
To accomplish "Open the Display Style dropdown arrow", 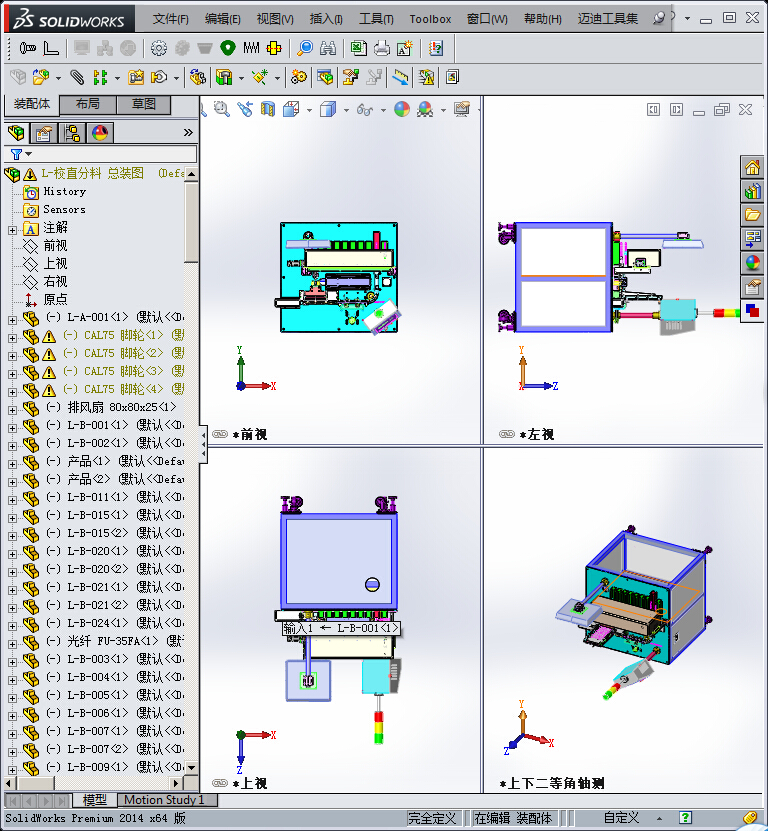I will 346,110.
